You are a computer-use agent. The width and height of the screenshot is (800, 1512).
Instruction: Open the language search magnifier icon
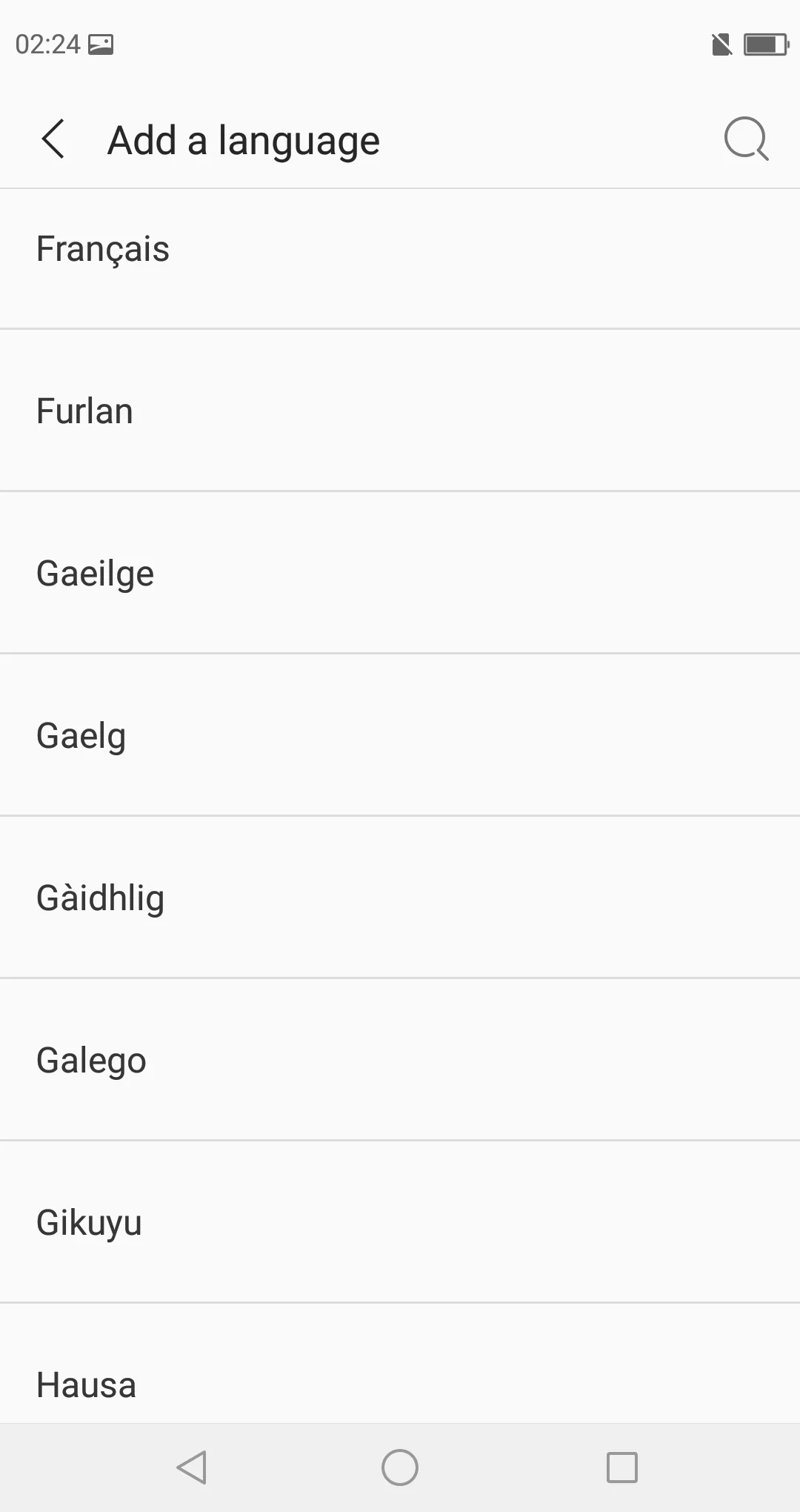(x=745, y=139)
